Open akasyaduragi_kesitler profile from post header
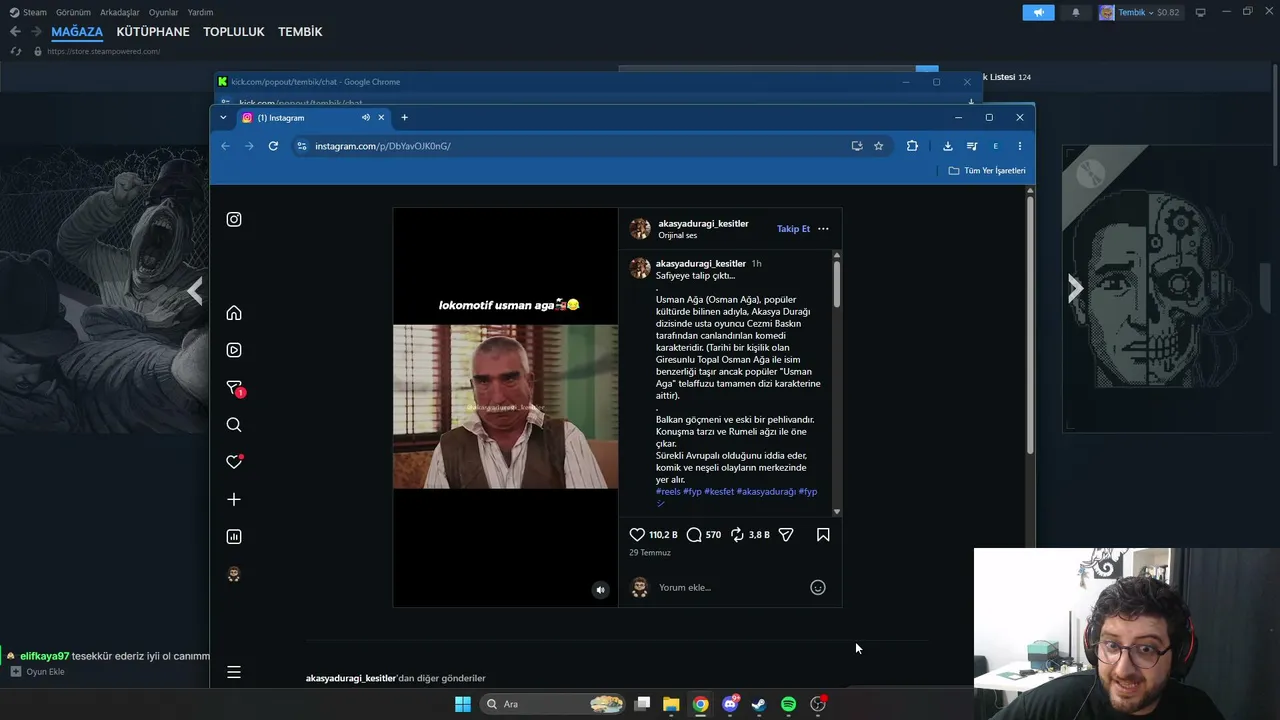1280x720 pixels. (x=703, y=223)
